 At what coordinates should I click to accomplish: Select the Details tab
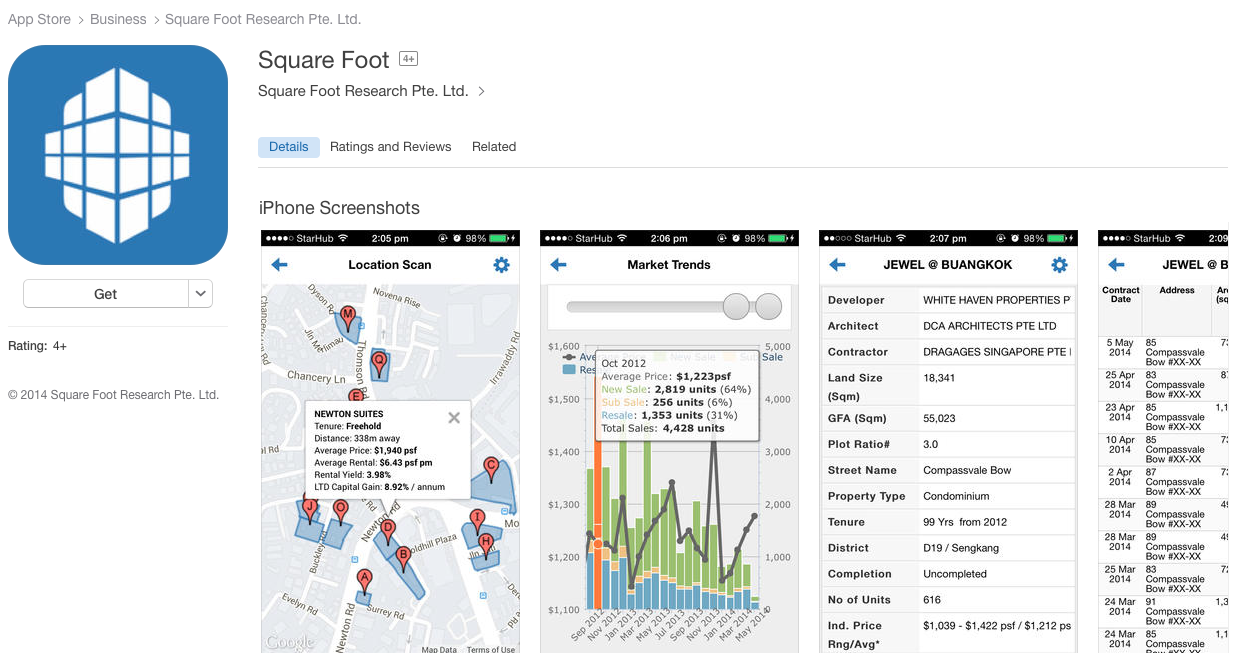point(289,147)
